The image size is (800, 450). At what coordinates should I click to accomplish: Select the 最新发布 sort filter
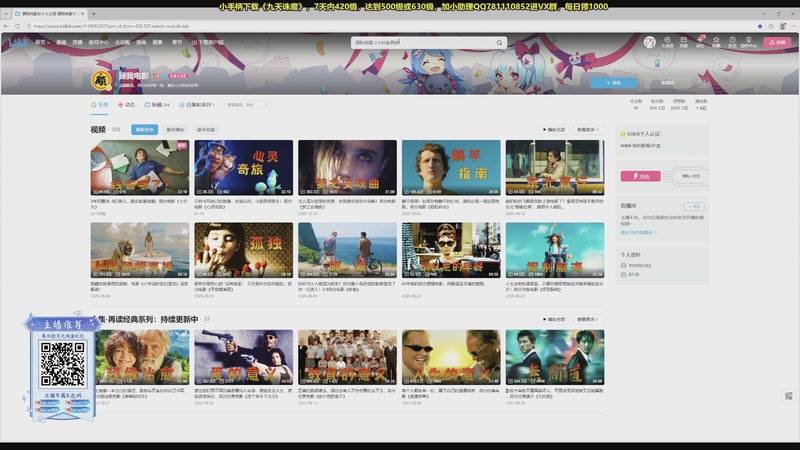click(x=145, y=130)
